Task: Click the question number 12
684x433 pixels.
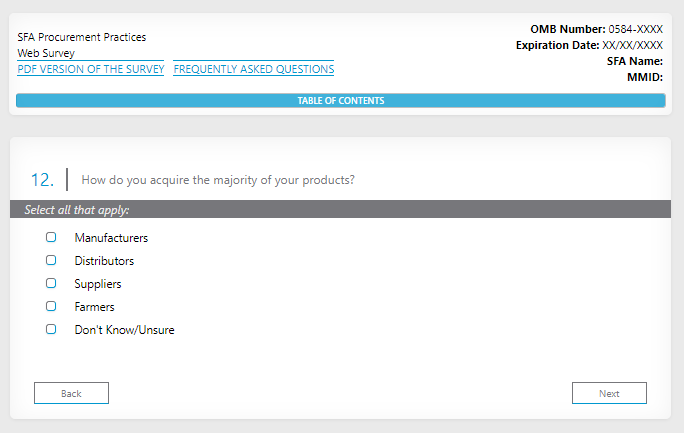Action: point(42,180)
